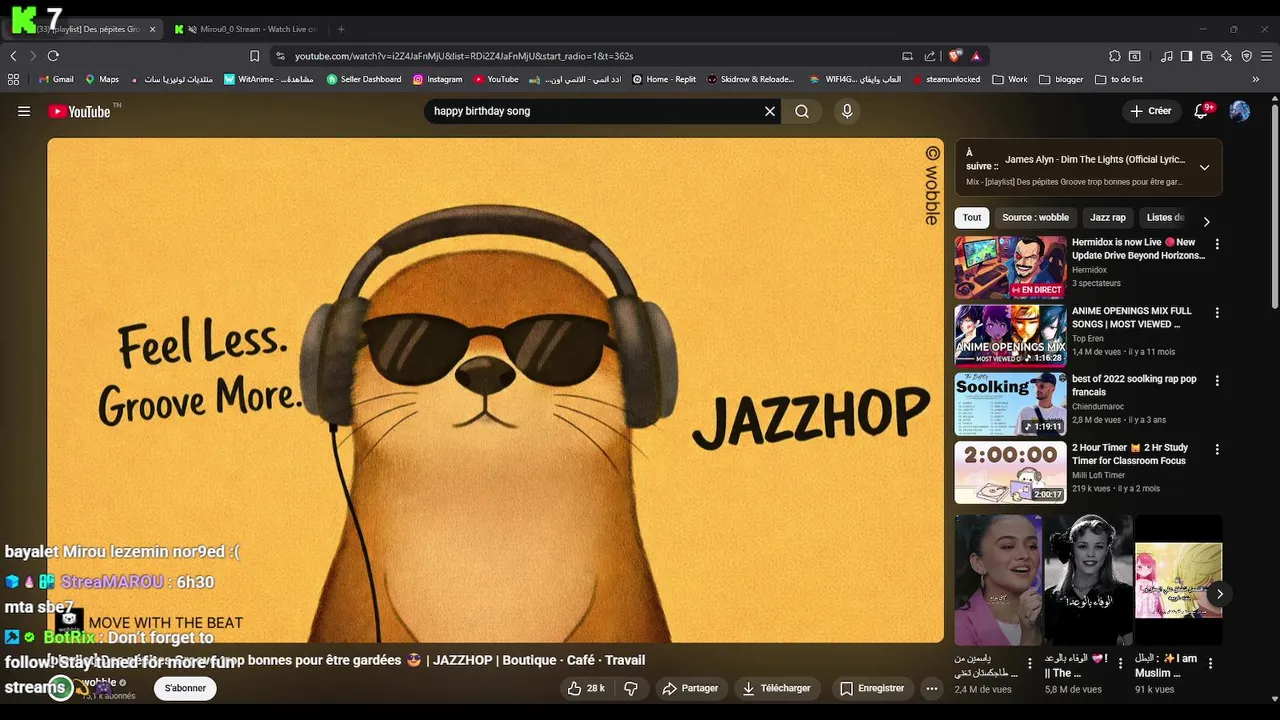
Task: Open options for Hermidox live video
Action: click(x=1217, y=244)
